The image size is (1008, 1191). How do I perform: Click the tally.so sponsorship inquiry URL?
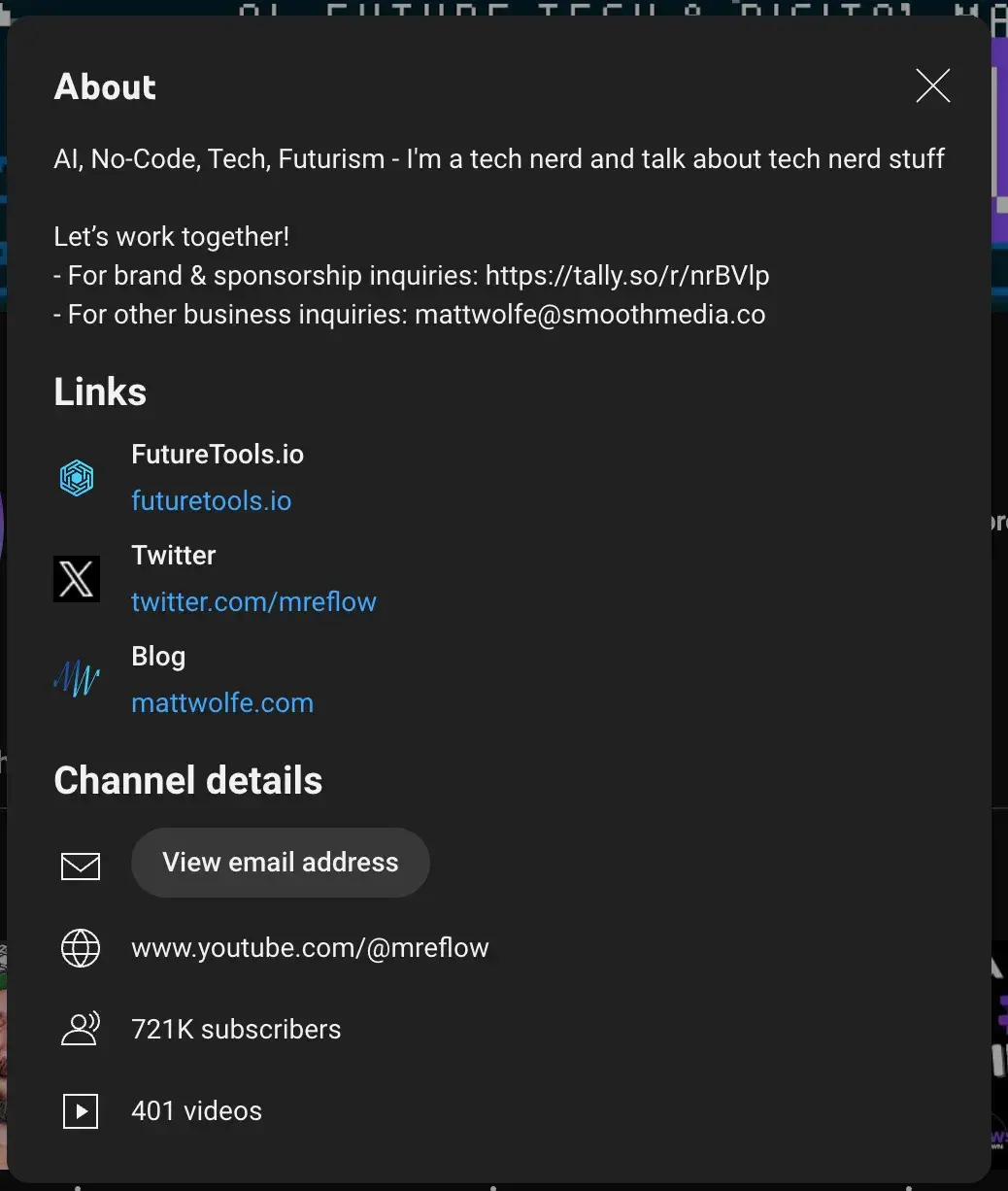(x=627, y=276)
